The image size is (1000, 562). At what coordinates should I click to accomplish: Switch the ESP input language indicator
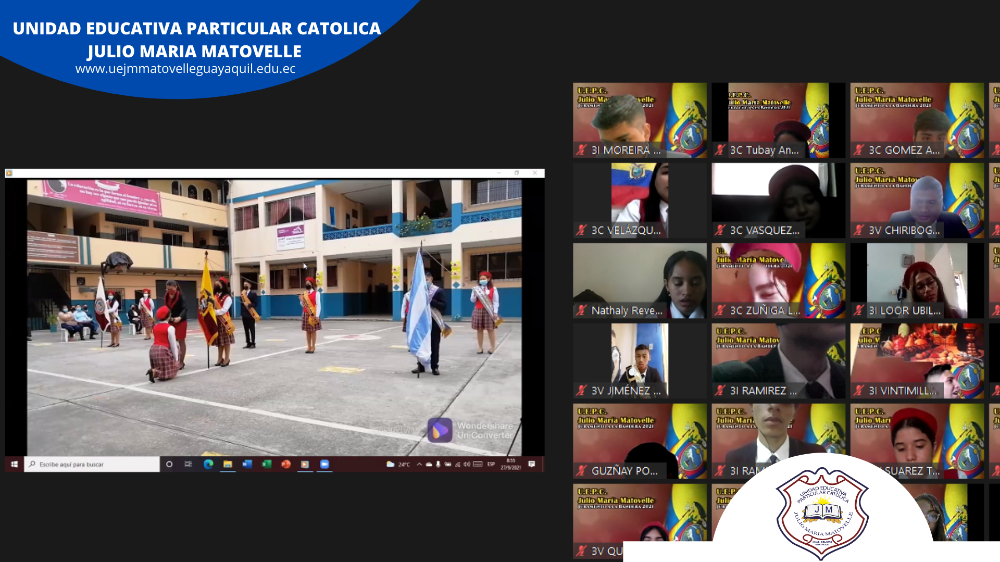491,464
